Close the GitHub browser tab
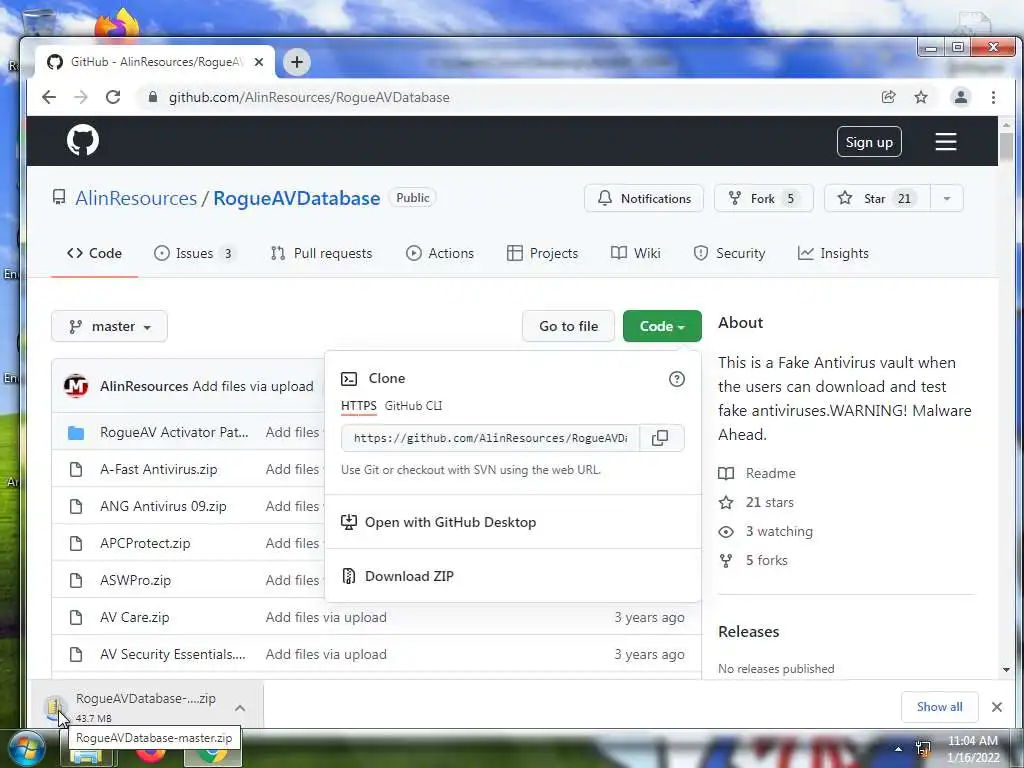The image size is (1024, 768). pos(259,62)
